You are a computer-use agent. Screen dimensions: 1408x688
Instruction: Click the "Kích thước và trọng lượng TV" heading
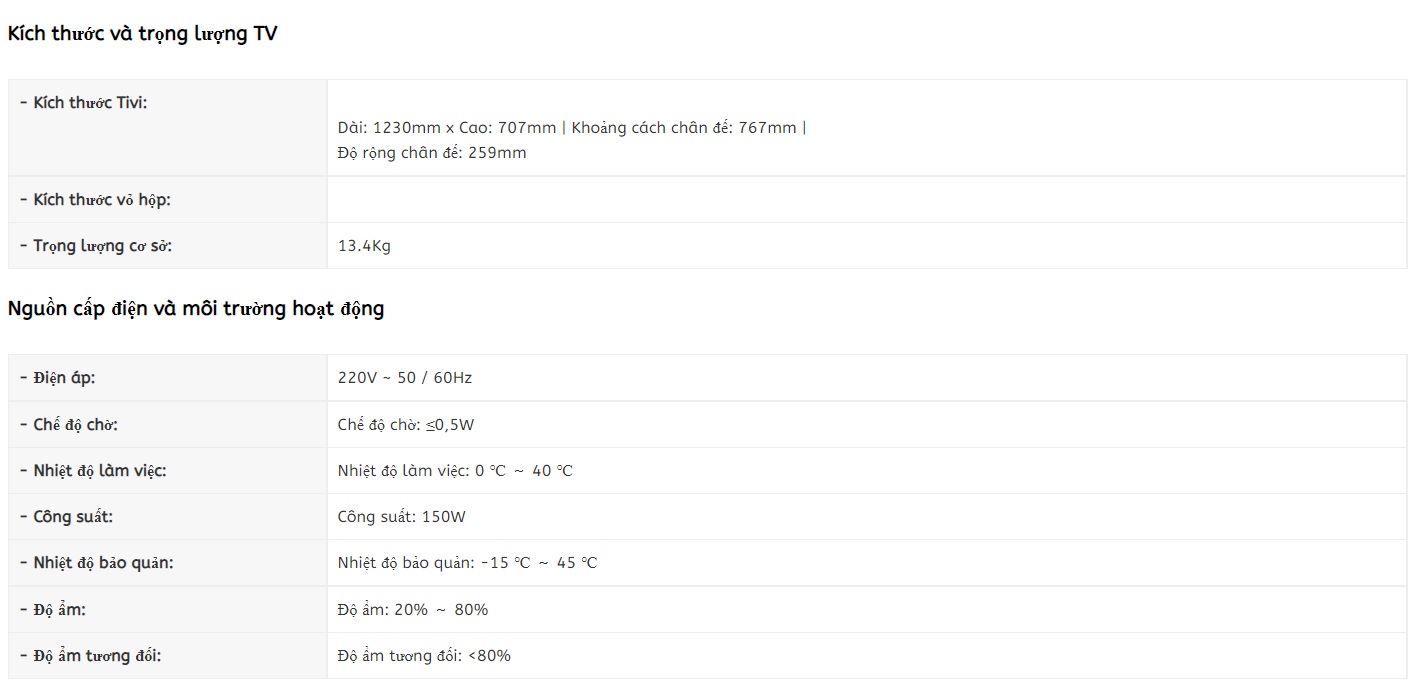coord(142,34)
